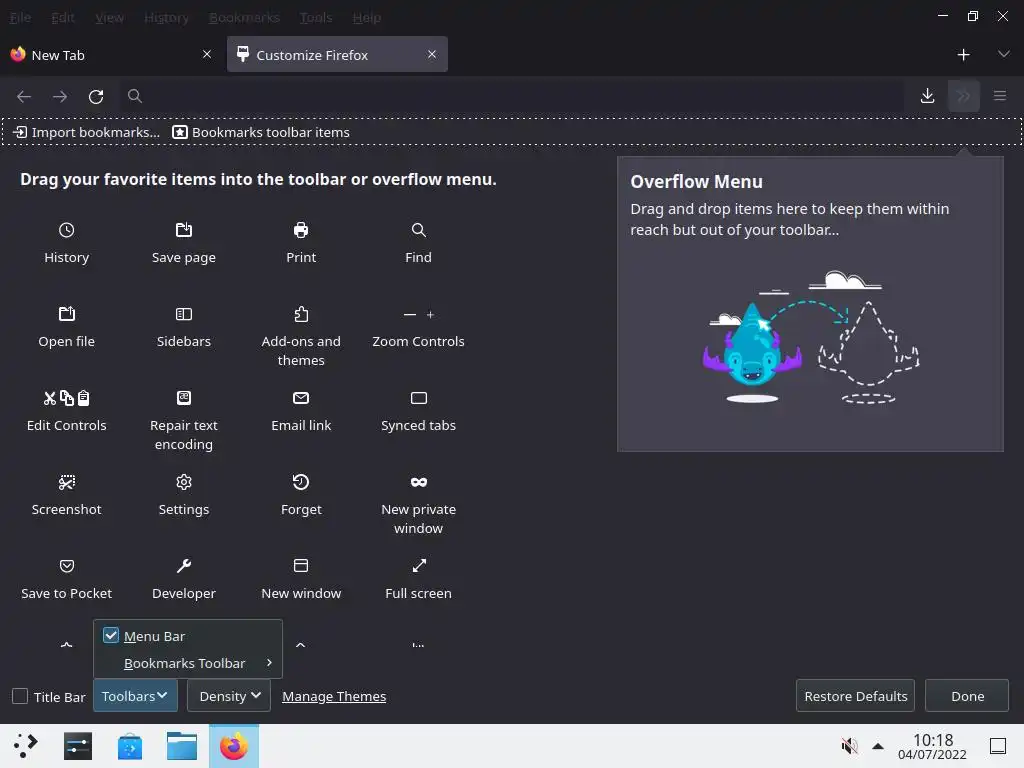Select the Edit Controls item
The width and height of the screenshot is (1024, 768).
[66, 411]
